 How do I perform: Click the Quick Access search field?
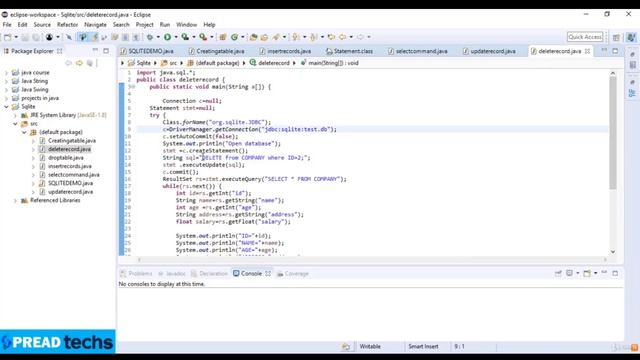(585, 37)
